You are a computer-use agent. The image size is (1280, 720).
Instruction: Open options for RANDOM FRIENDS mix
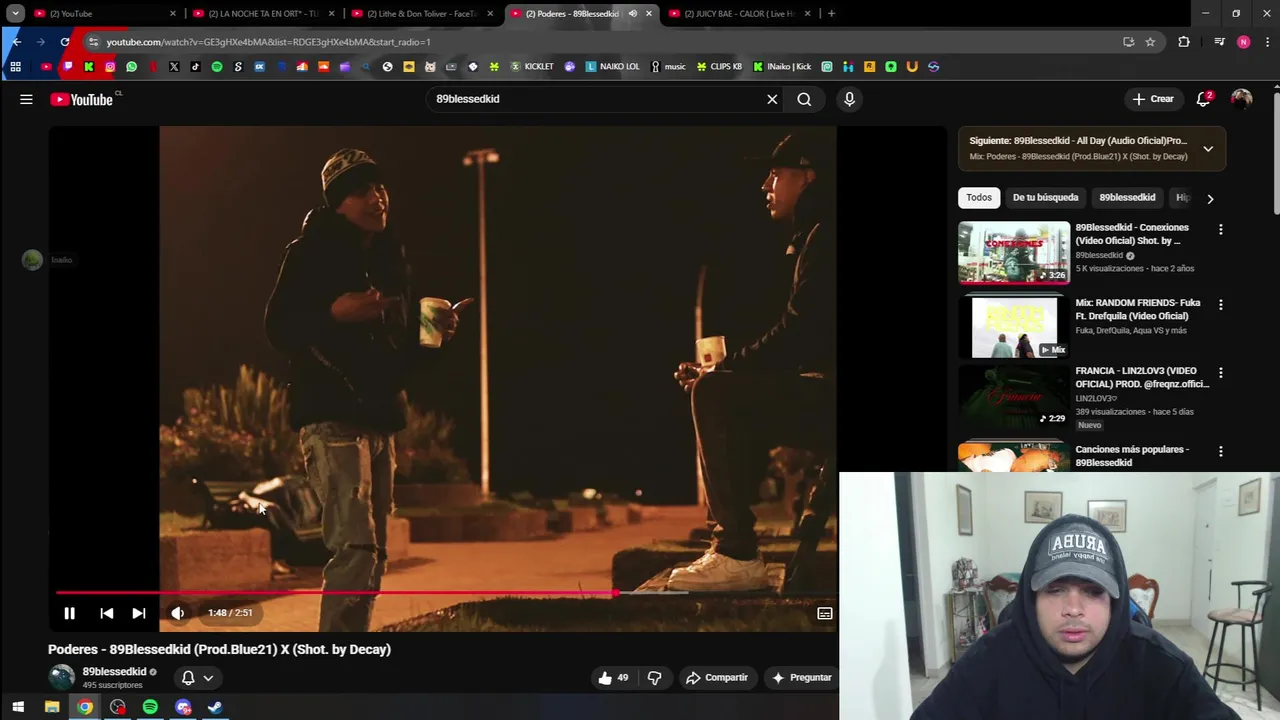coord(1220,304)
